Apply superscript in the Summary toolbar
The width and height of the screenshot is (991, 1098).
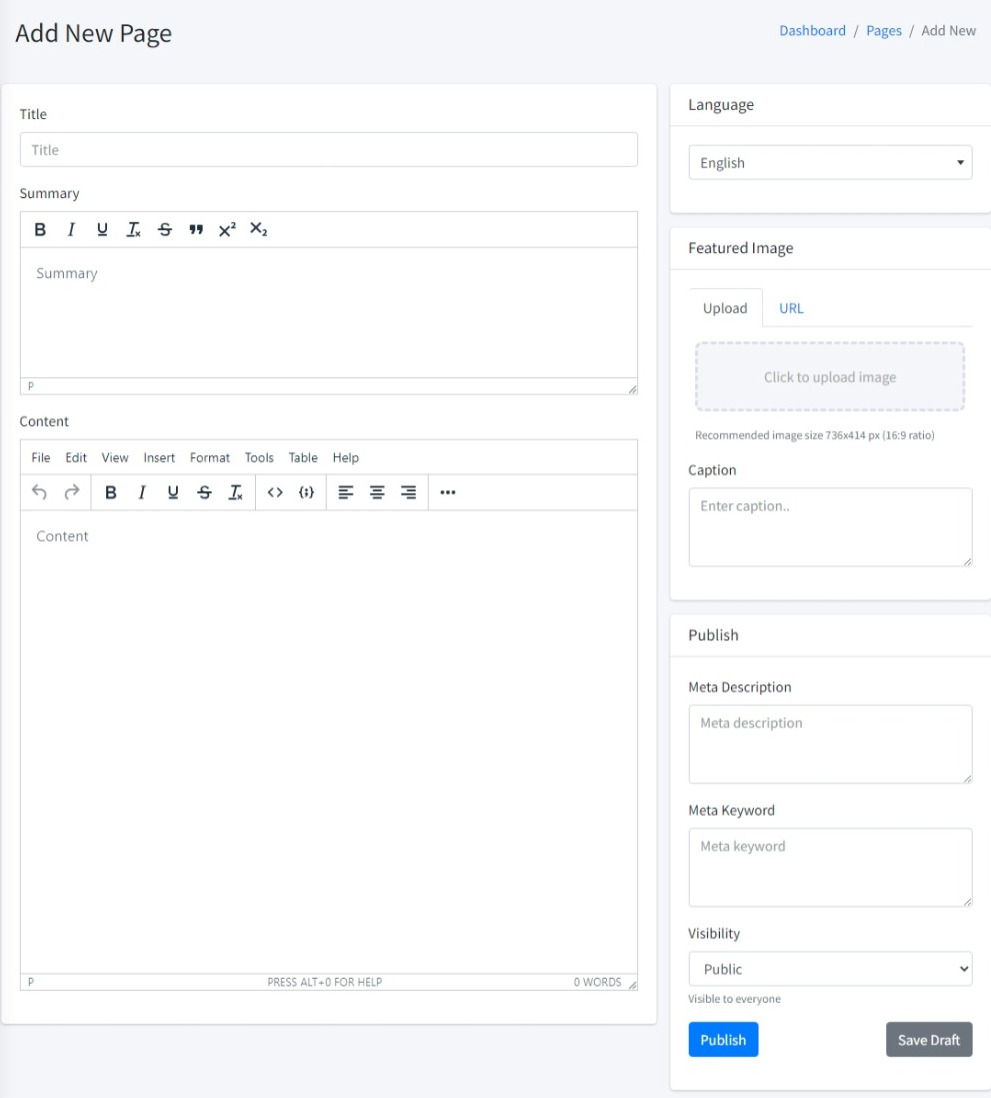227,230
